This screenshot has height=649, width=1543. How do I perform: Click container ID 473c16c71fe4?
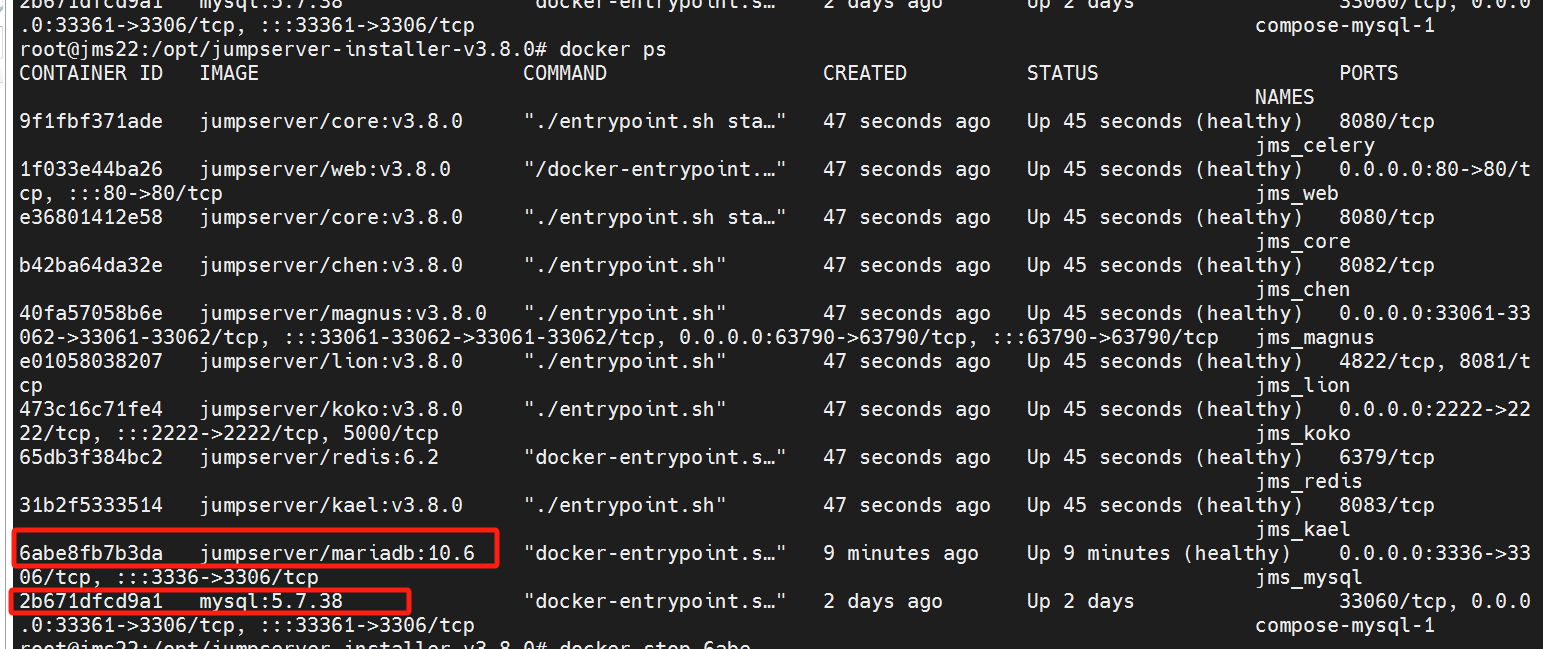coord(90,409)
